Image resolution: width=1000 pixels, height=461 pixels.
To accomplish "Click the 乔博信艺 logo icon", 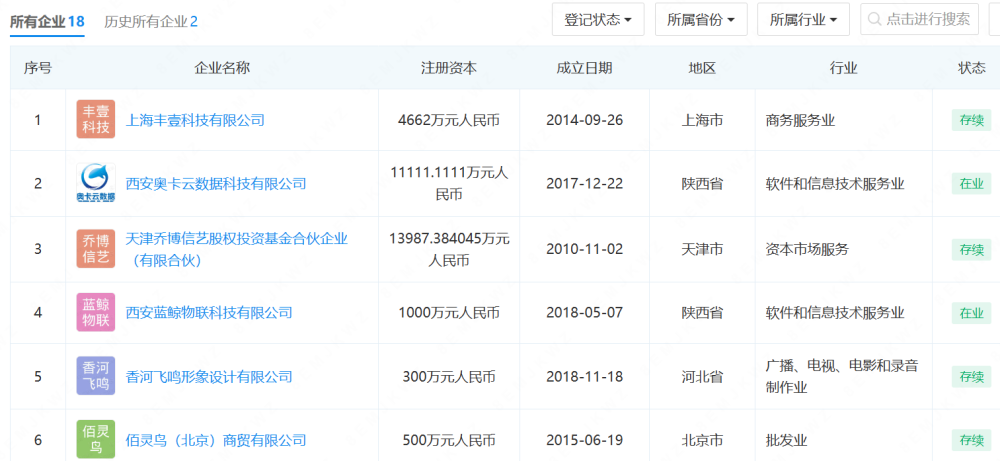I will tap(96, 249).
